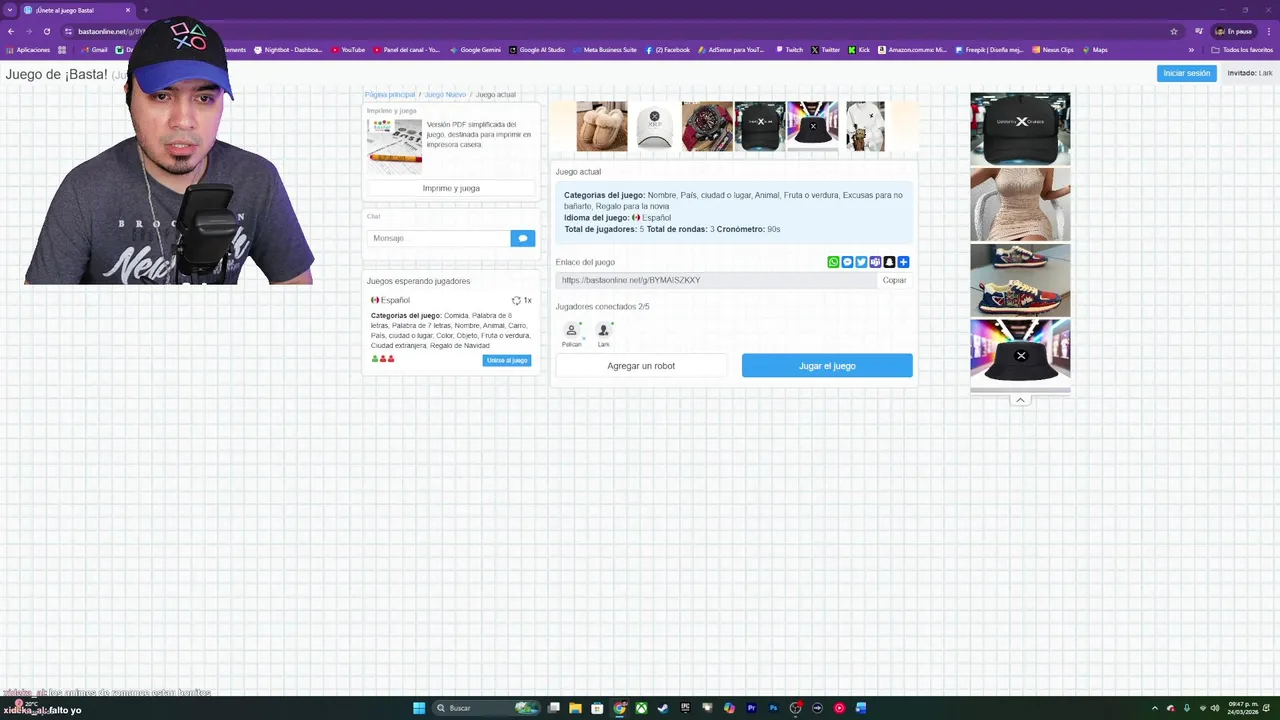Click the Pelican player avatar

click(571, 330)
